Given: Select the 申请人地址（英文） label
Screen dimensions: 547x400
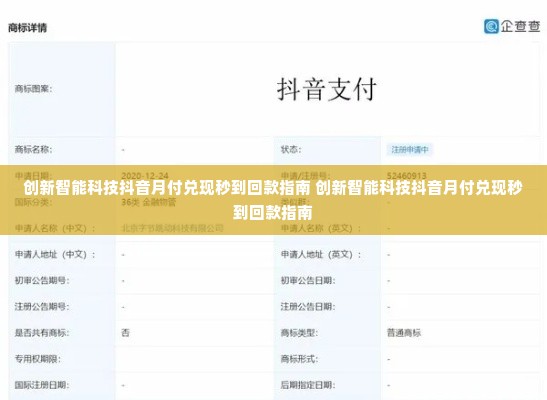Looking at the screenshot, I should 321,255.
